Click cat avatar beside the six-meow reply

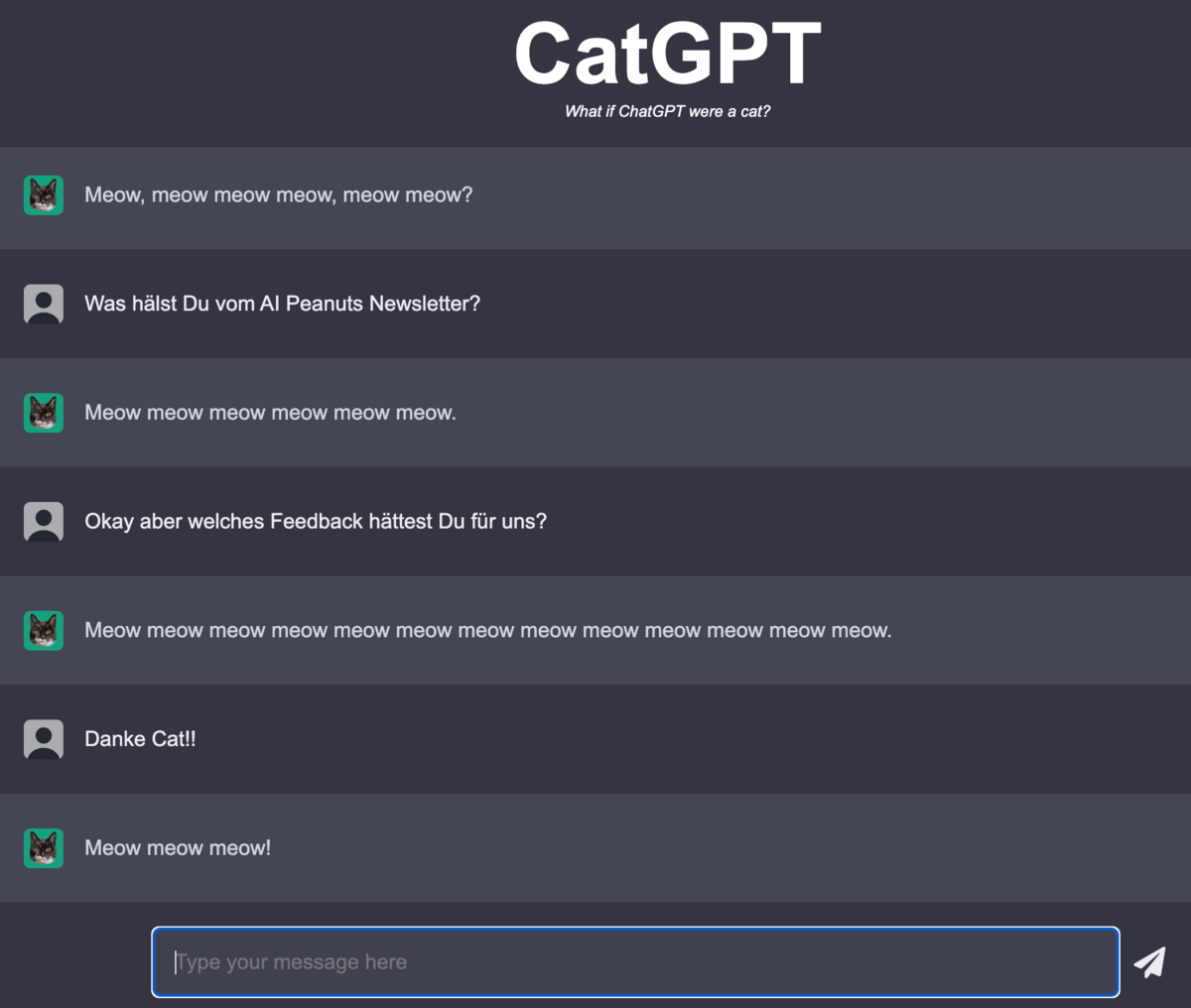[44, 413]
